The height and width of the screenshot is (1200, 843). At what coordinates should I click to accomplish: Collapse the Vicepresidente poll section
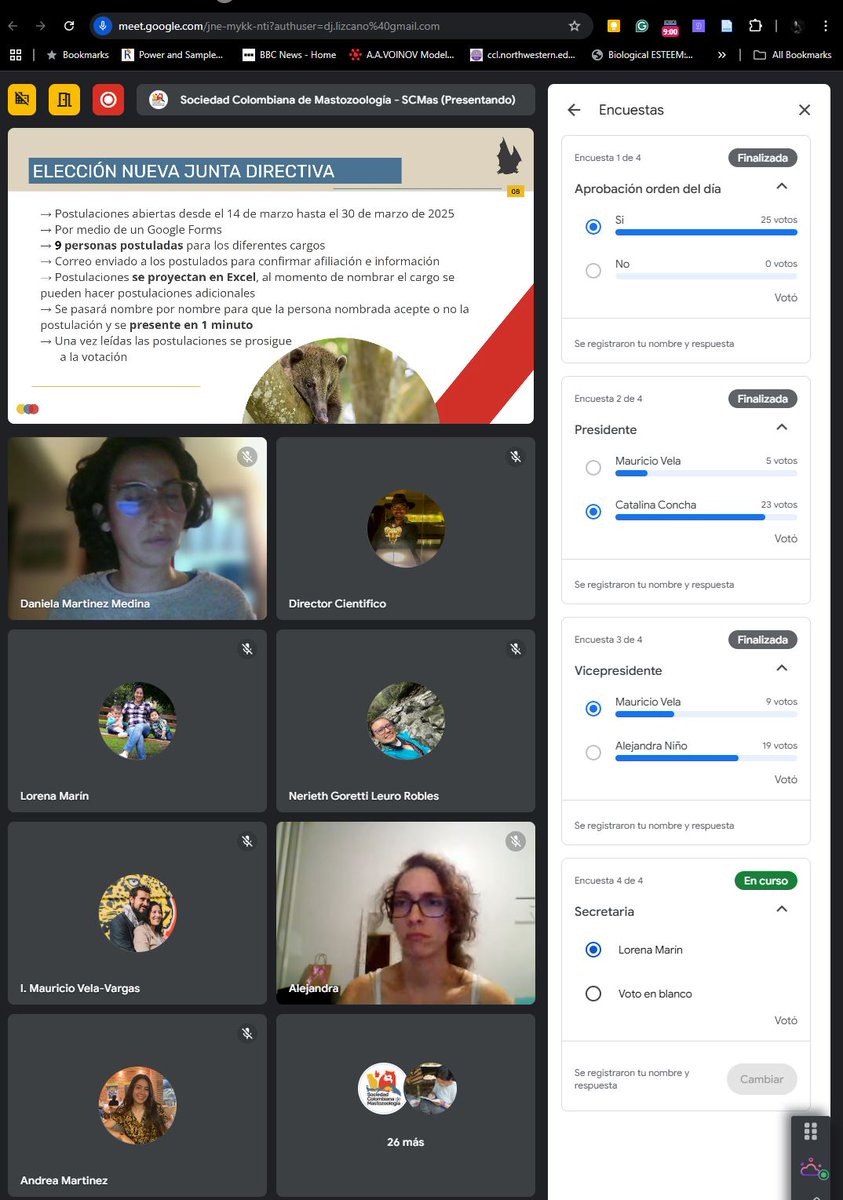782,669
